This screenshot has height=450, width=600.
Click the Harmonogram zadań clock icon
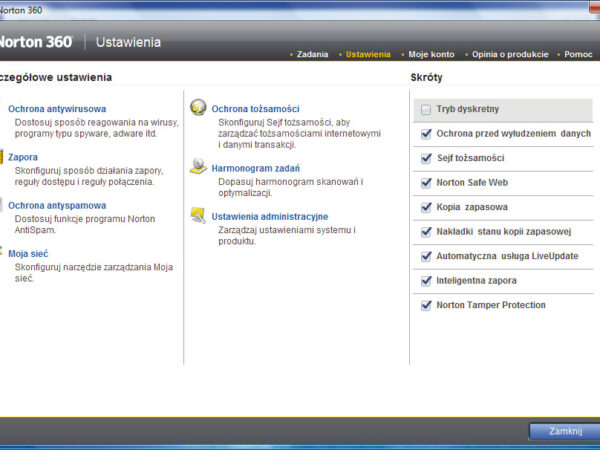click(x=198, y=167)
